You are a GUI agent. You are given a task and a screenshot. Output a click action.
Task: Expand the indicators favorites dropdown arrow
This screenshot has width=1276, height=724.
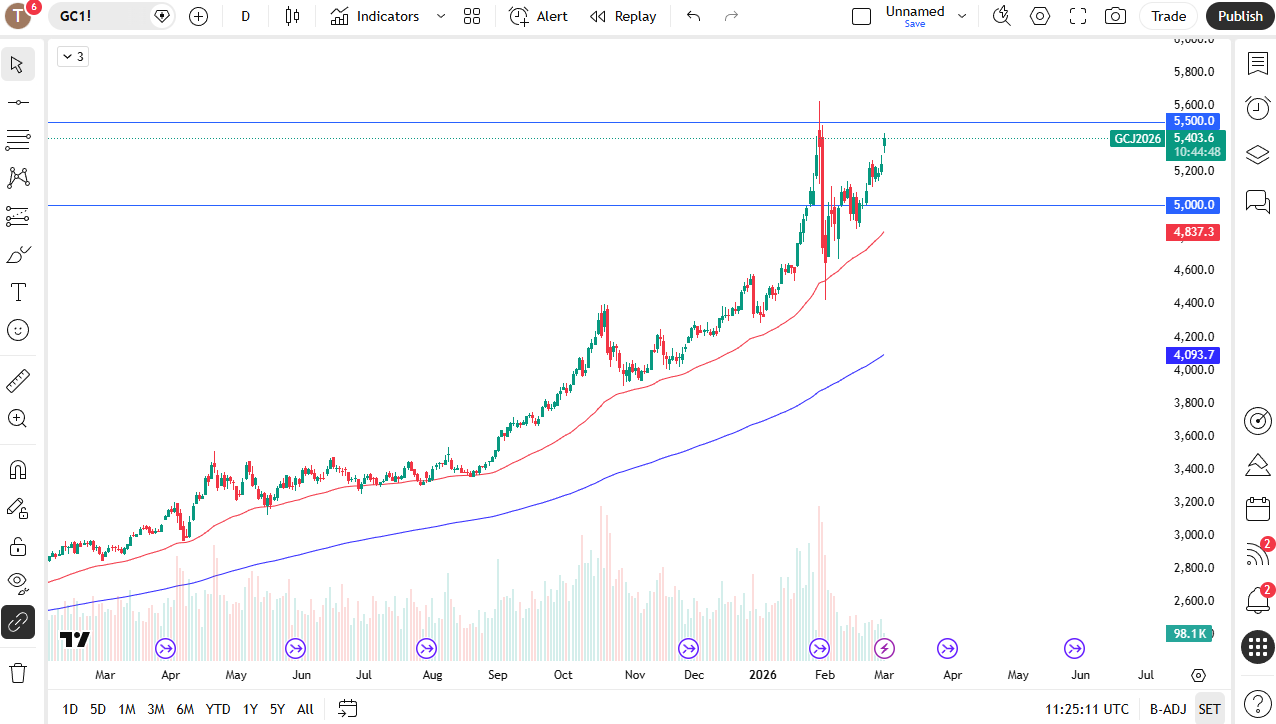440,16
